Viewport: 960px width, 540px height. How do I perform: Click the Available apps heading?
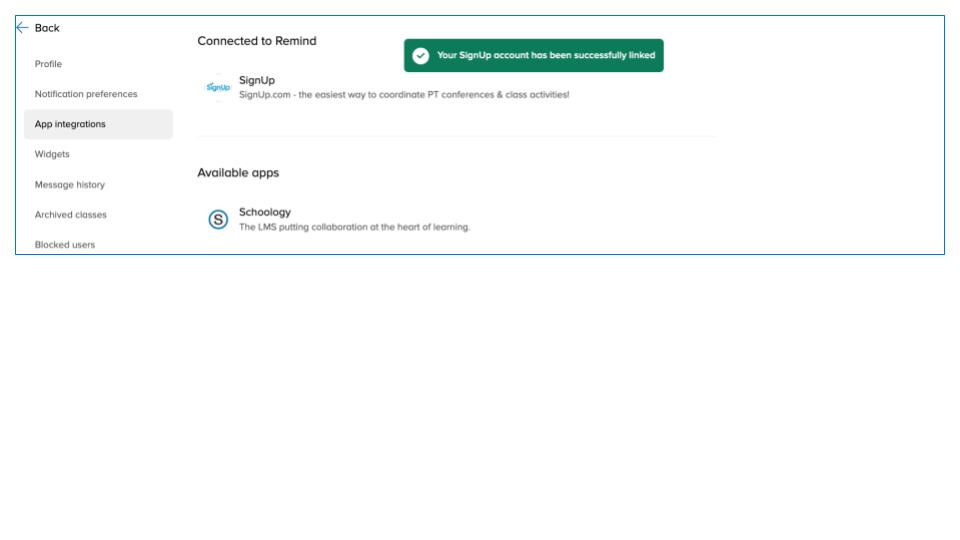point(238,173)
